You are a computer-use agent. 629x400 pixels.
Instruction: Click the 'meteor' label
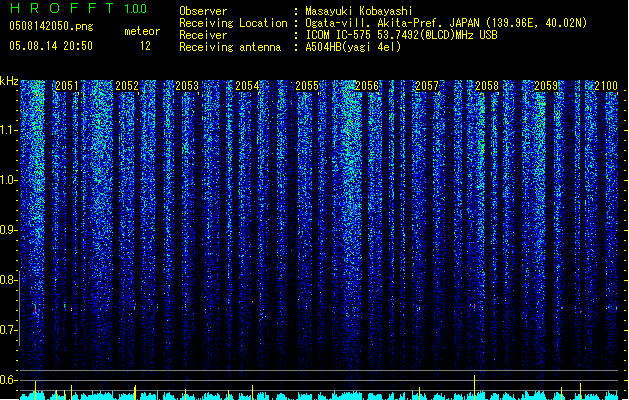pyautogui.click(x=142, y=31)
